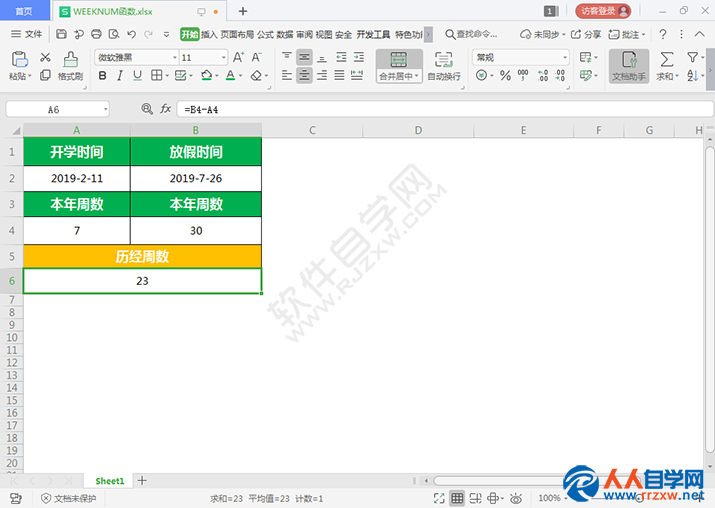Expand font color dropdown arrow

(241, 76)
